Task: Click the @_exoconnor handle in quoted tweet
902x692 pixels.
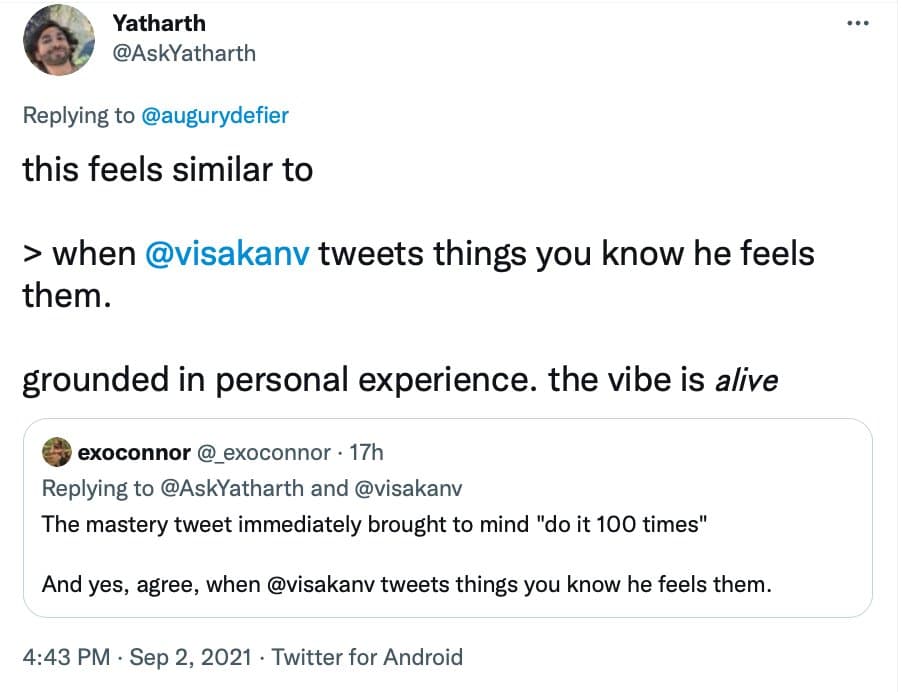Action: pos(263,453)
